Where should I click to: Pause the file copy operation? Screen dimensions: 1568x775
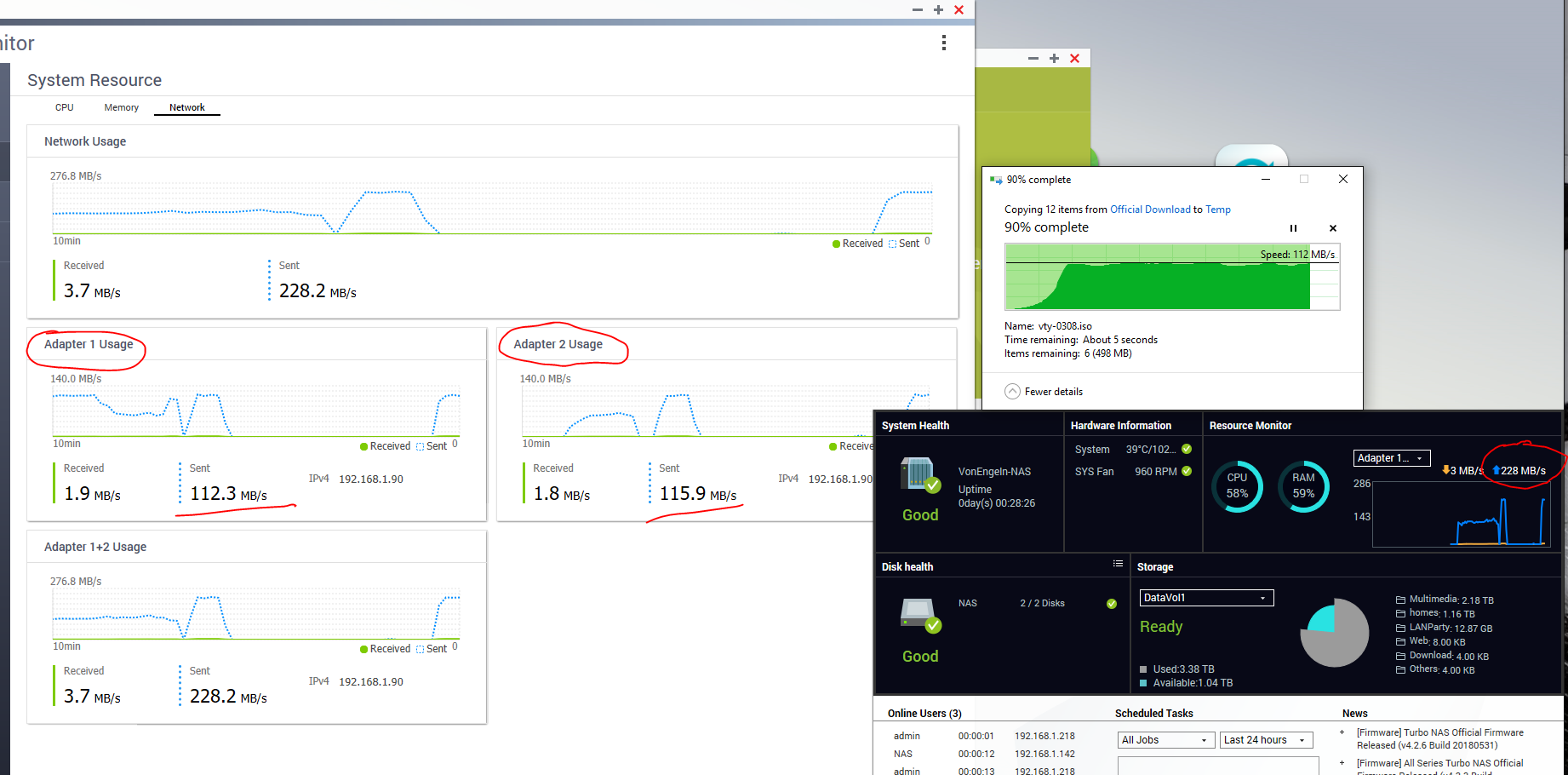pos(1293,228)
